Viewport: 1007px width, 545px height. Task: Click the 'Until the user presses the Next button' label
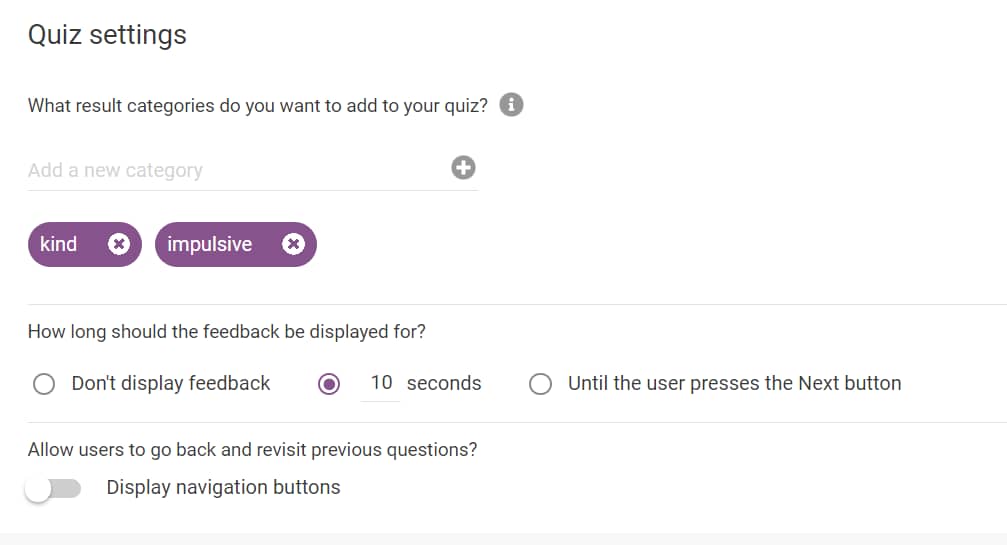pos(735,383)
